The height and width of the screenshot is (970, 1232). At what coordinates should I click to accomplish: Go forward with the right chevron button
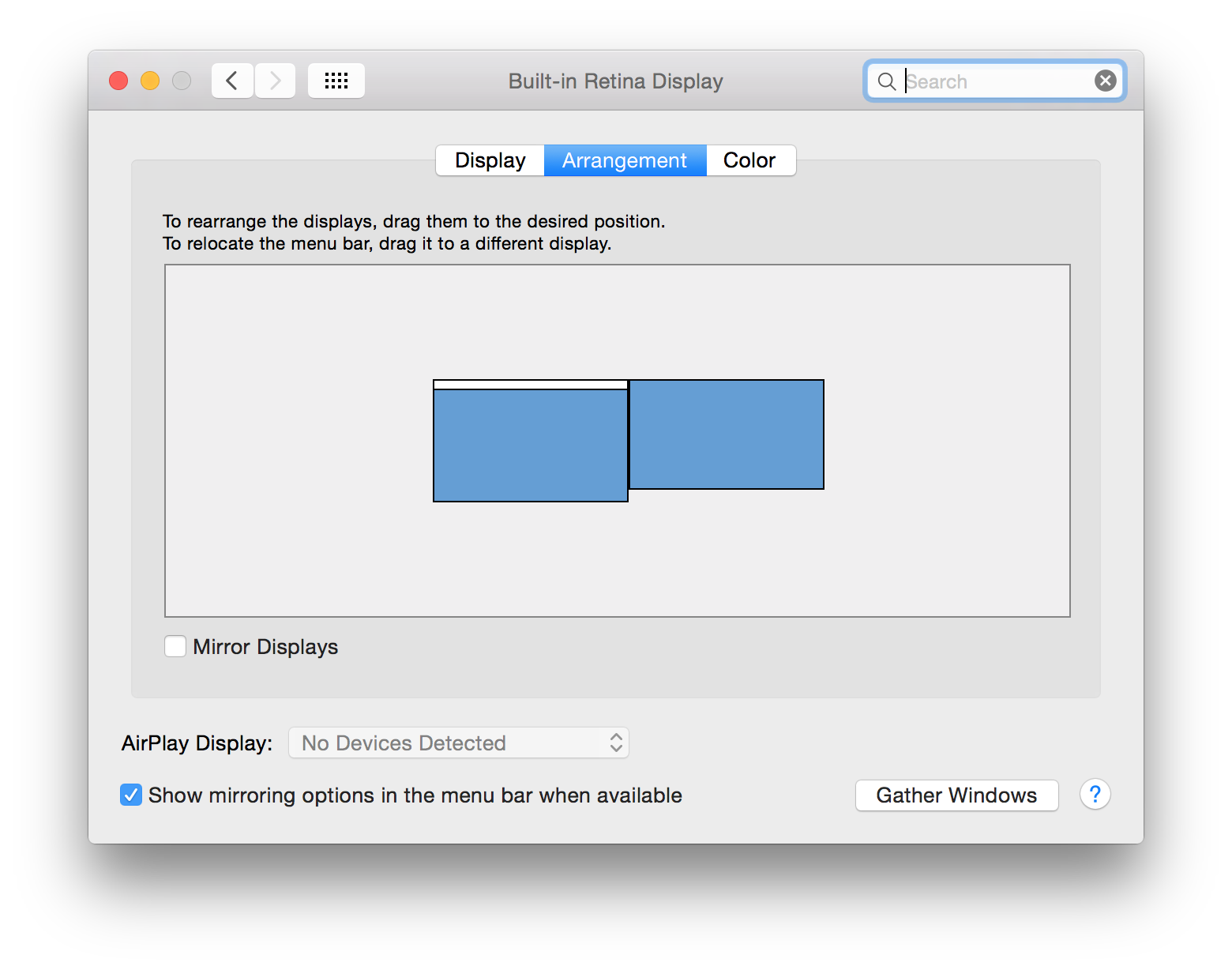pos(275,81)
